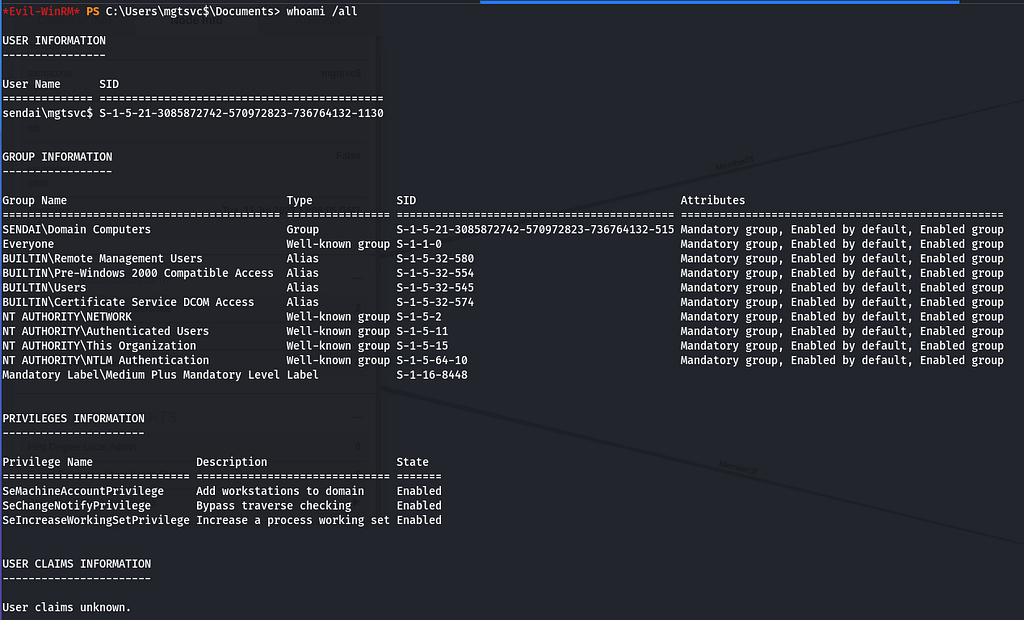
Task: Click the user SID ending in -1130
Action: (242, 113)
